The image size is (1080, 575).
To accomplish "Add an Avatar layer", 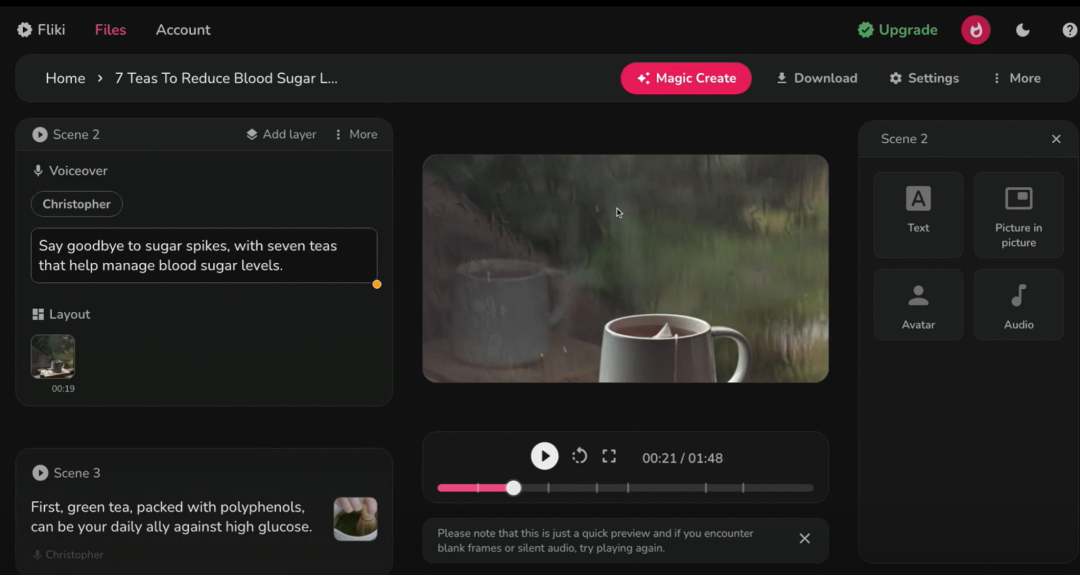I will pos(918,304).
